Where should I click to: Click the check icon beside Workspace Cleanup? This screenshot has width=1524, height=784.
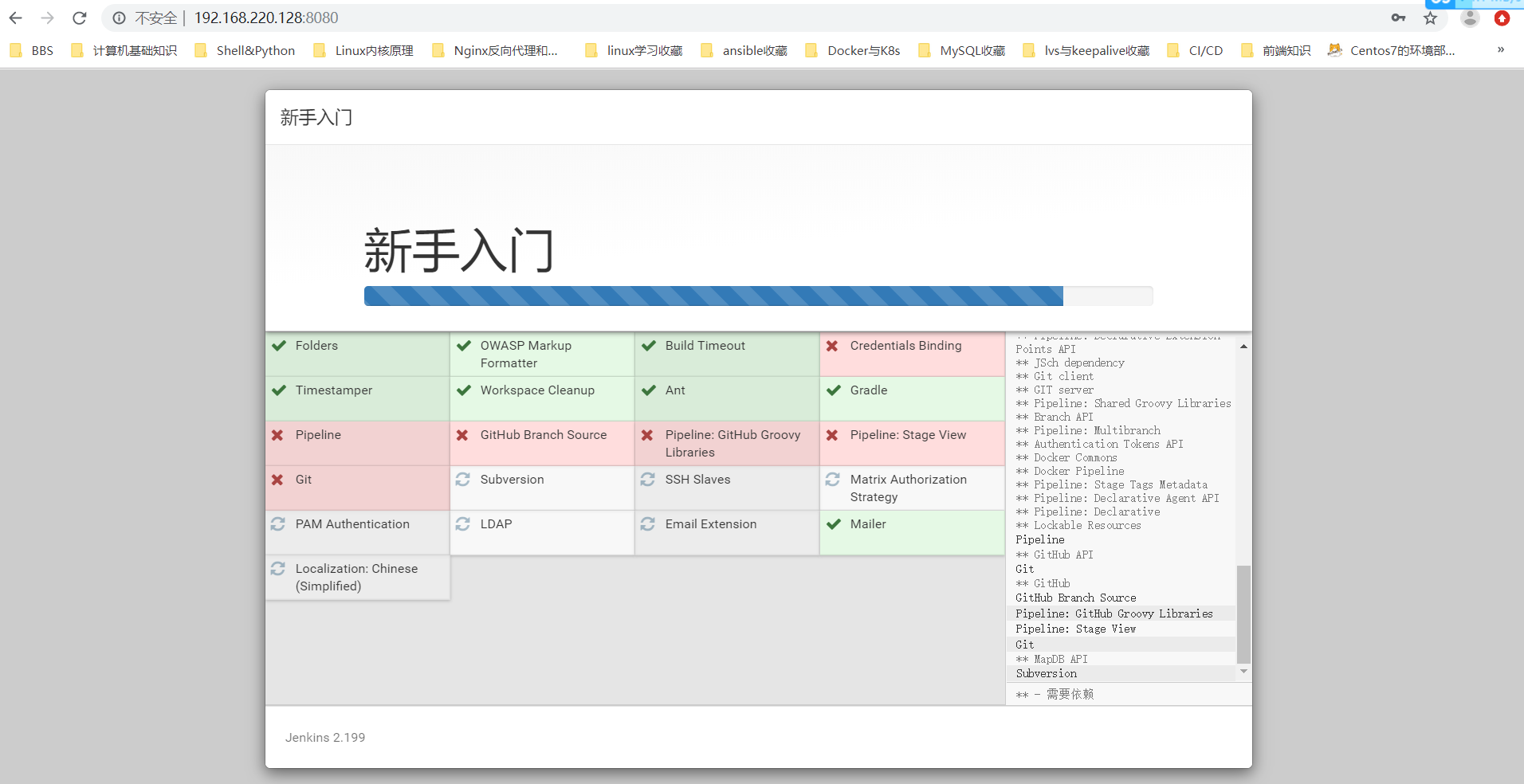pos(464,390)
